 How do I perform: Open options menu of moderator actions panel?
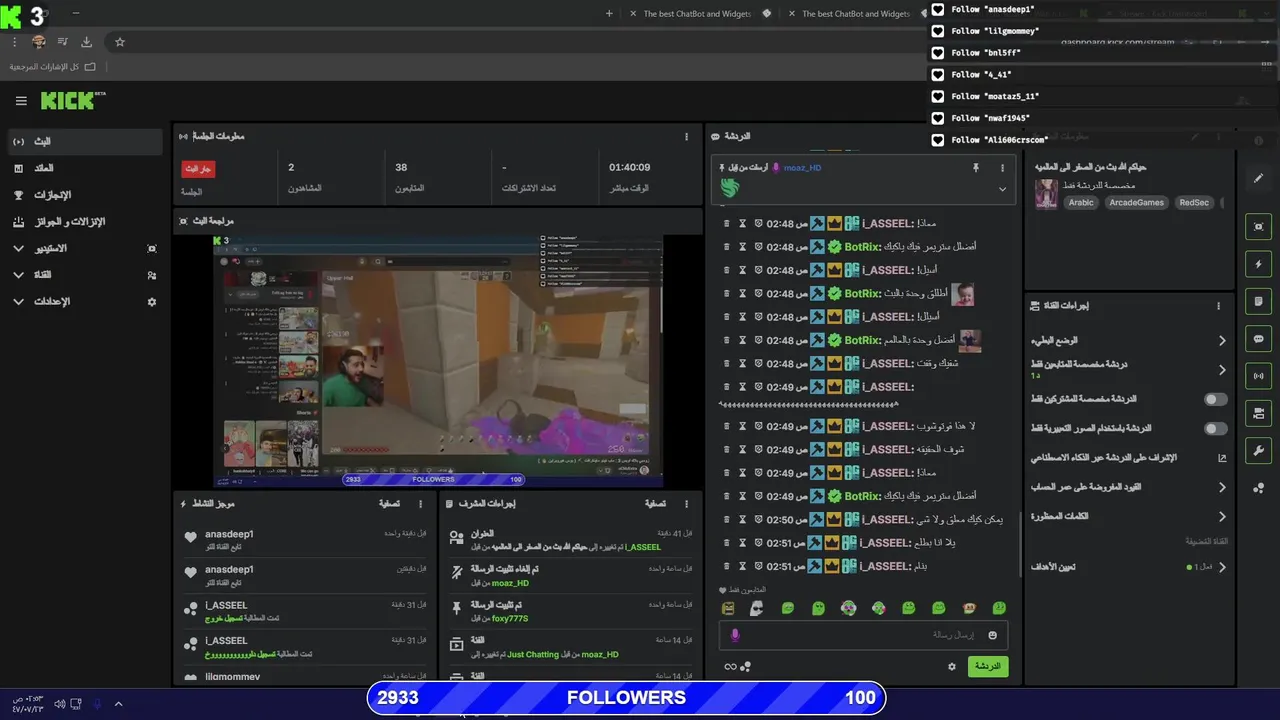point(686,504)
